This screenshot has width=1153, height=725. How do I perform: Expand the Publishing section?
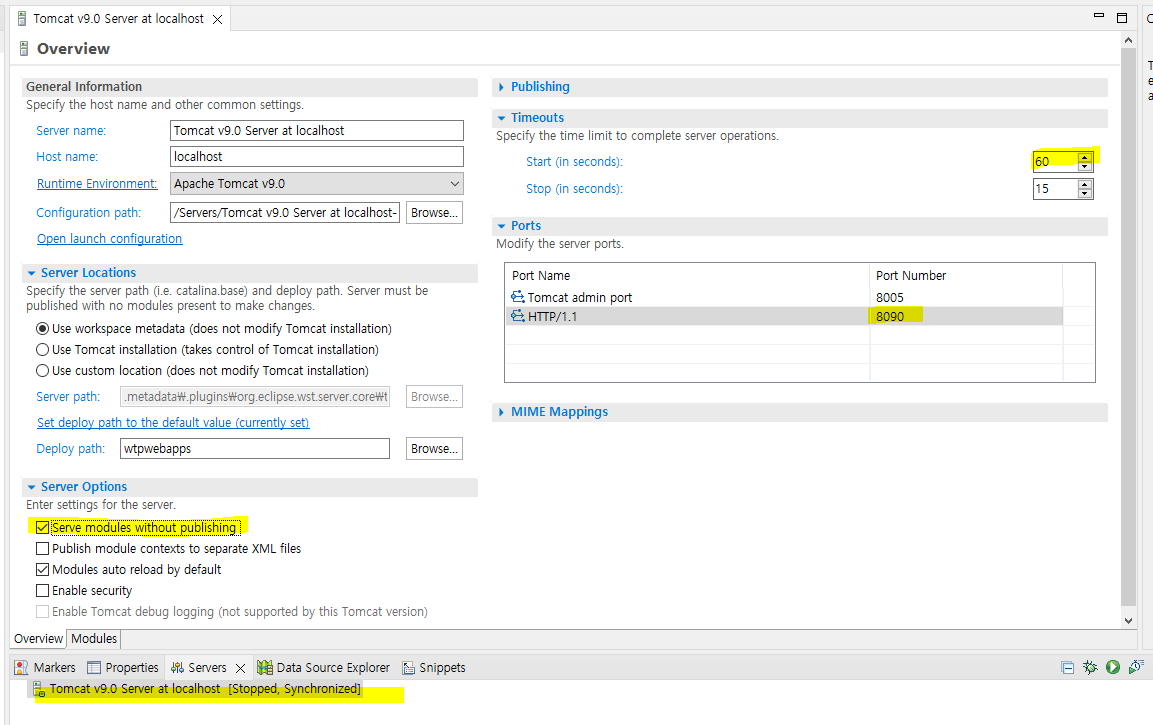(501, 87)
